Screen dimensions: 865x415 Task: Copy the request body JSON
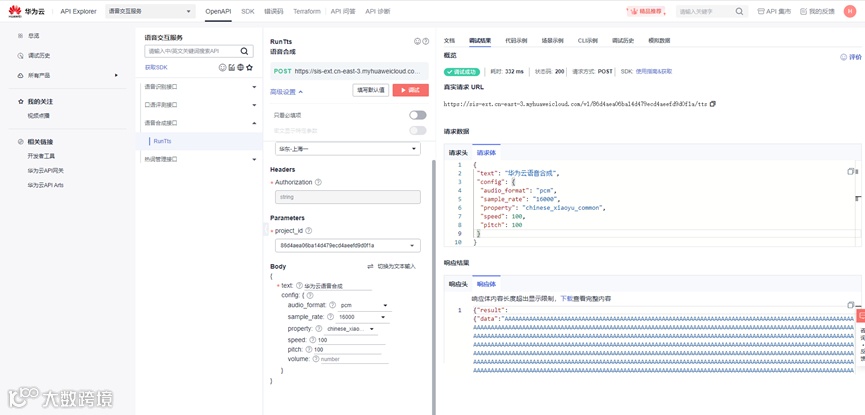(x=851, y=172)
